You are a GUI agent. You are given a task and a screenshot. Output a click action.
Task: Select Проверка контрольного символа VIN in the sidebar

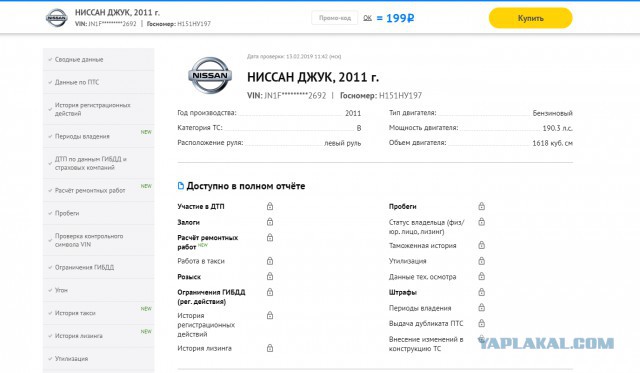pyautogui.click(x=99, y=240)
